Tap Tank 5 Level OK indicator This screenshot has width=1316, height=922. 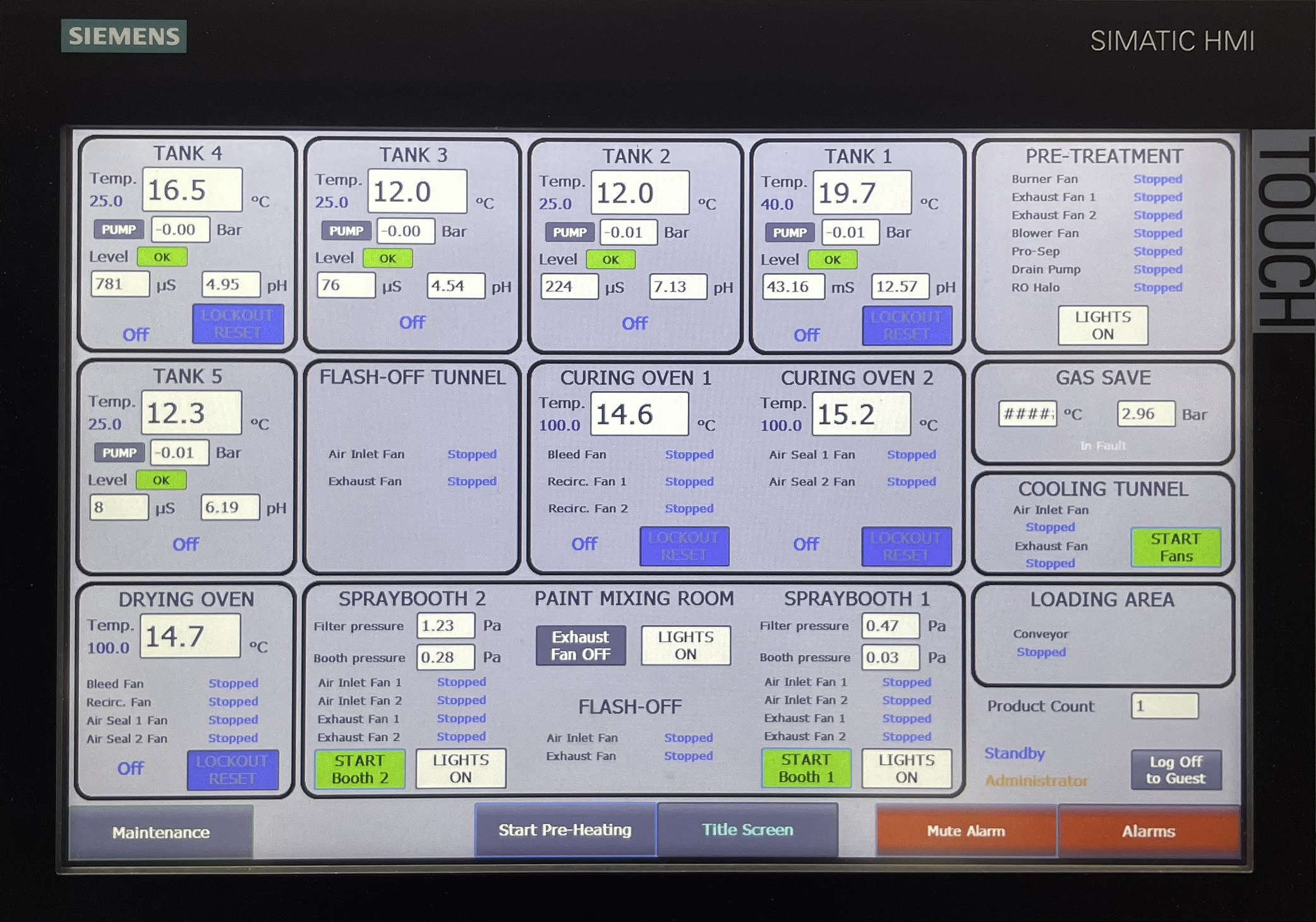coord(162,480)
